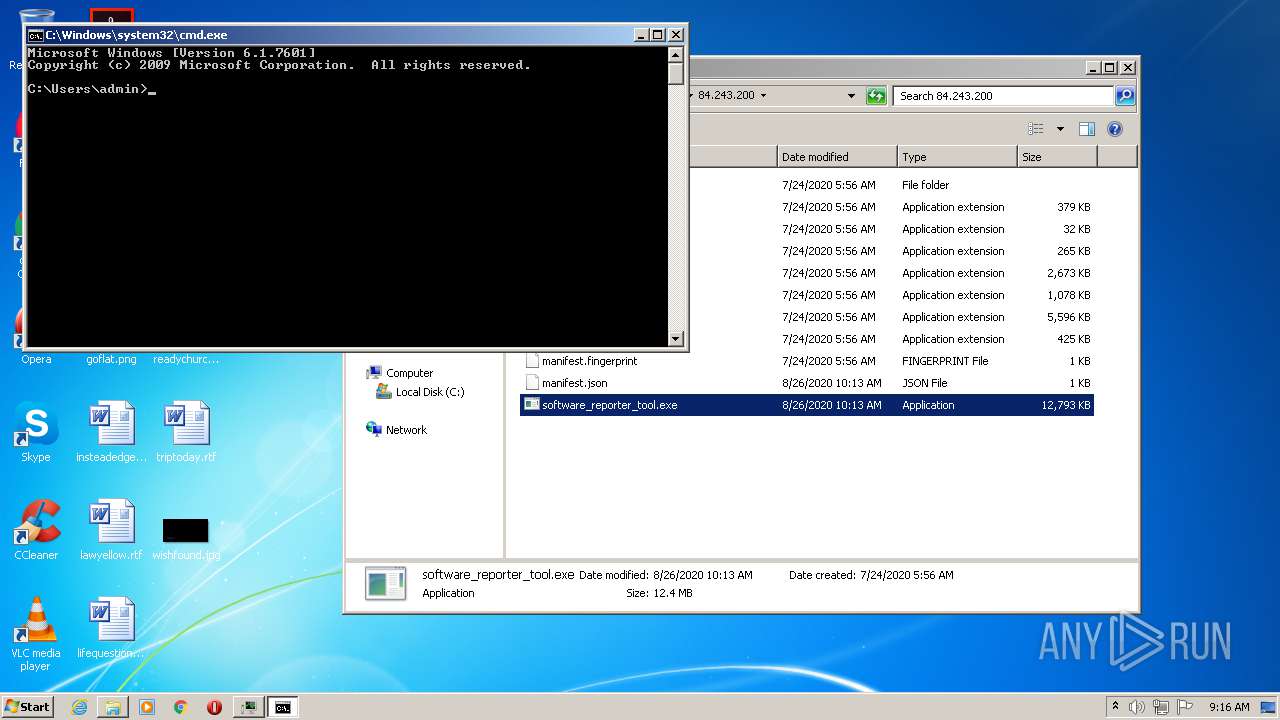Open the view options dropdown arrow
Viewport: 1280px width, 720px height.
pos(1060,129)
